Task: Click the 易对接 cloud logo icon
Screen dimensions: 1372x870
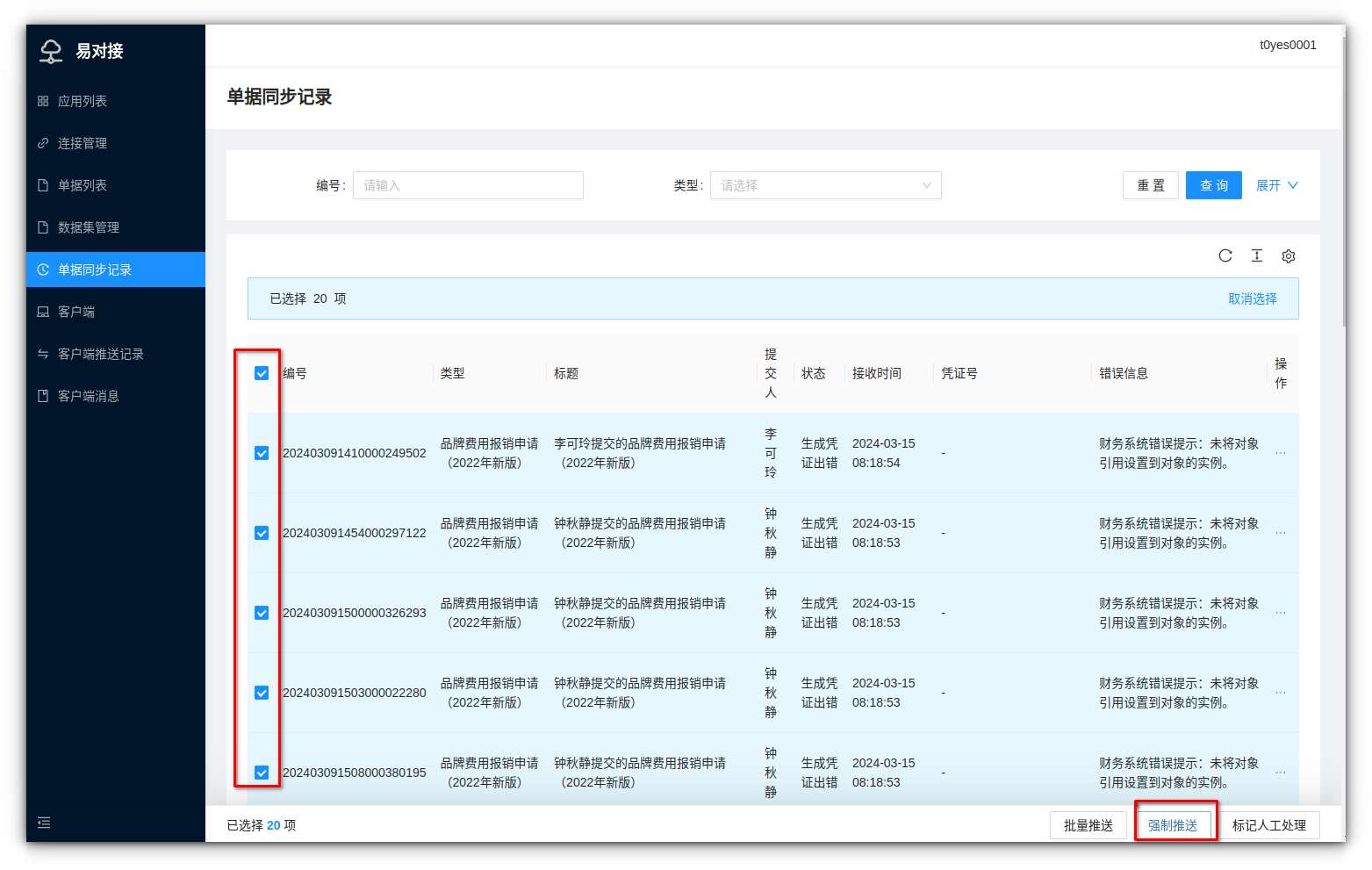Action: point(51,51)
